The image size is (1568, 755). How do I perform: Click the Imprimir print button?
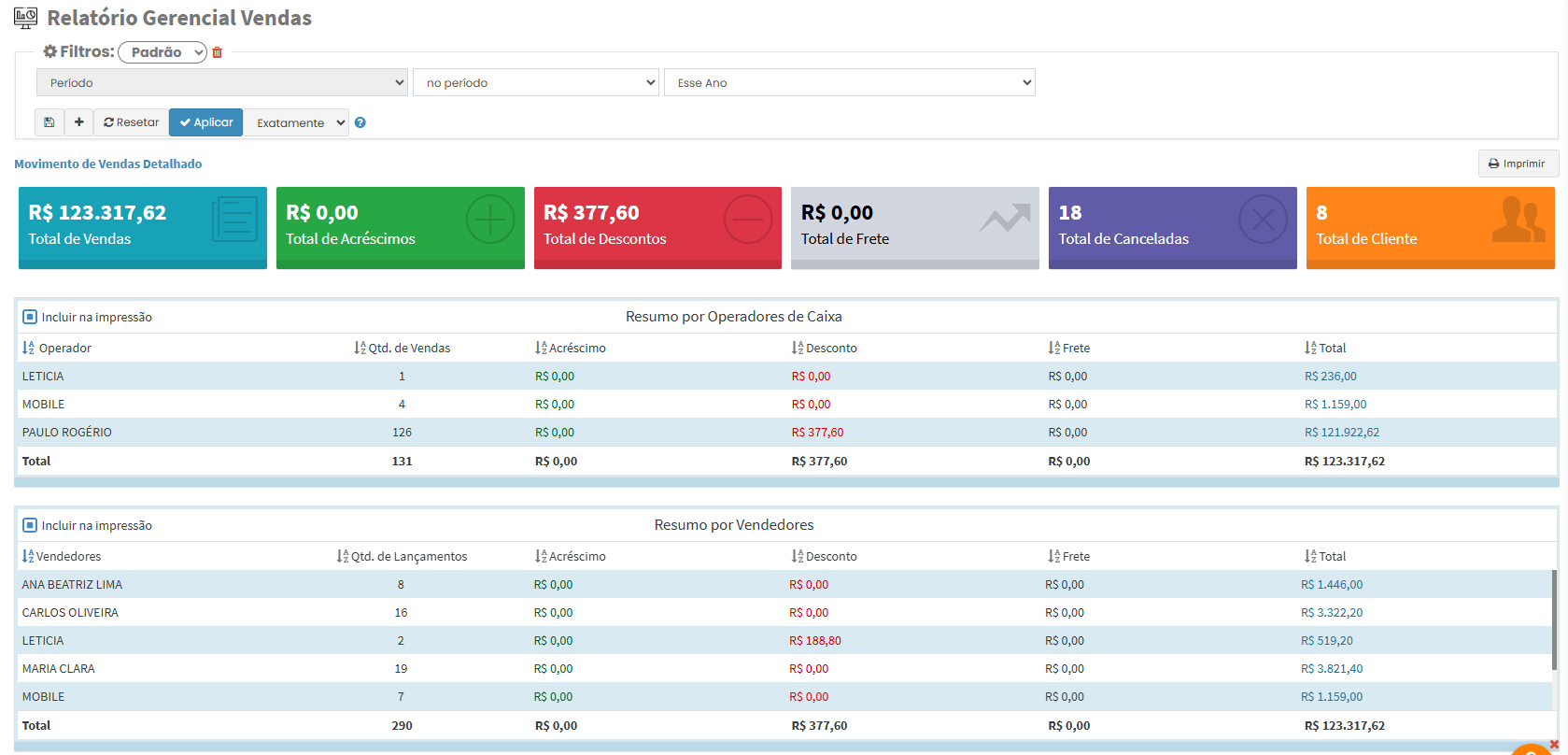[x=1518, y=164]
